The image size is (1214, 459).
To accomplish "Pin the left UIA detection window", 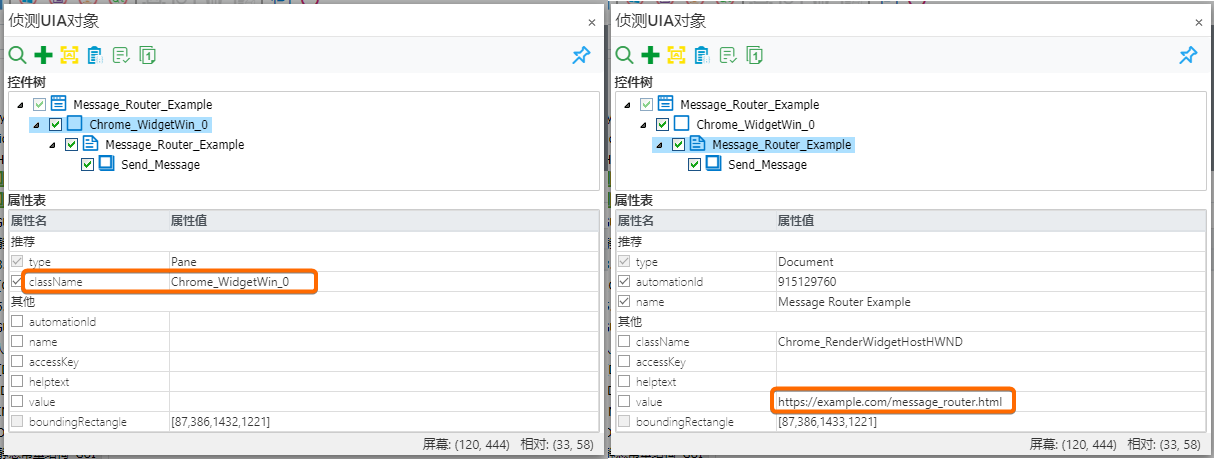I will coord(581,56).
